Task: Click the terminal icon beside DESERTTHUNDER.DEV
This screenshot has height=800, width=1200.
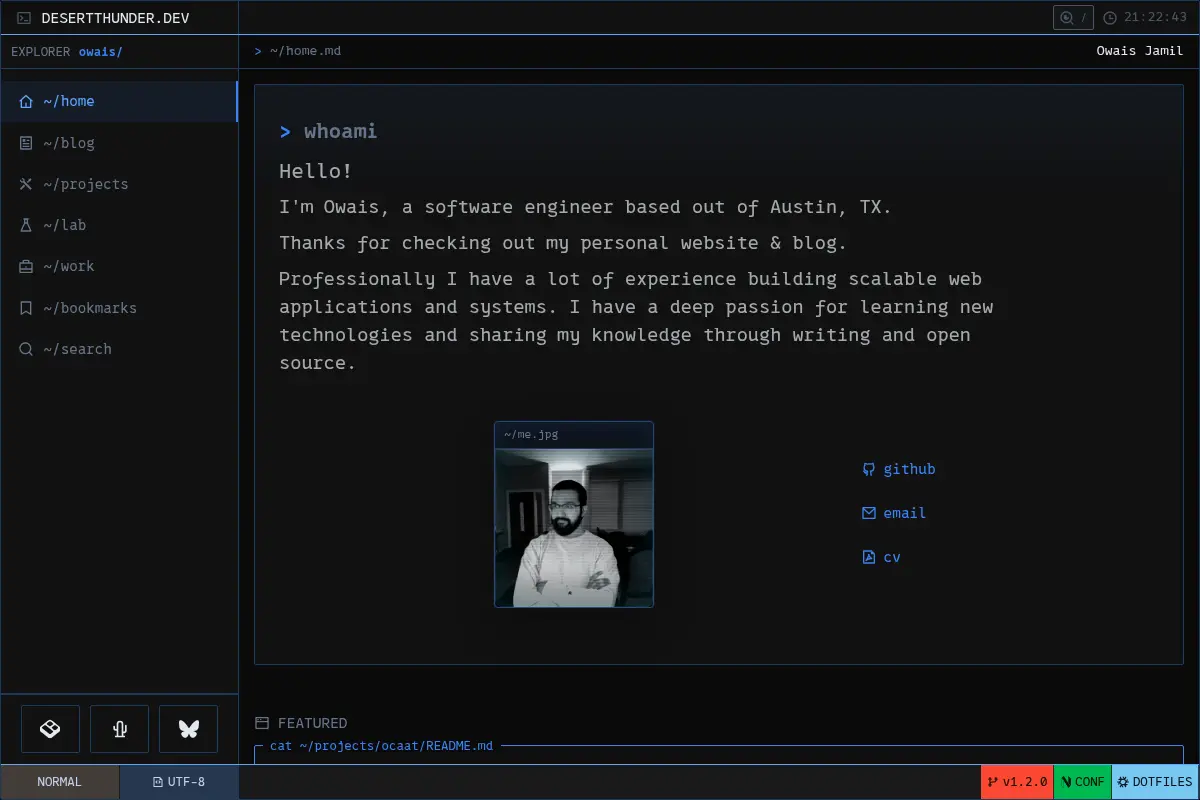Action: point(24,18)
